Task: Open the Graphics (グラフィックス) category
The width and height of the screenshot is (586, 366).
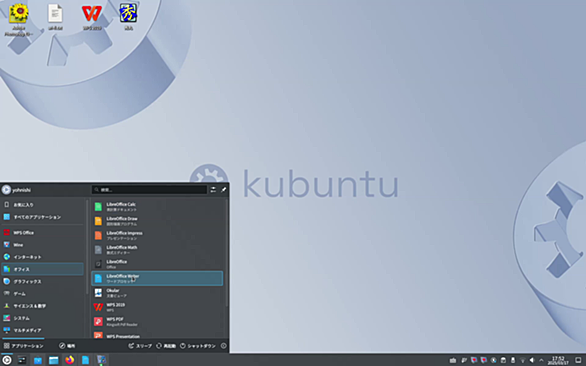Action: click(x=43, y=282)
